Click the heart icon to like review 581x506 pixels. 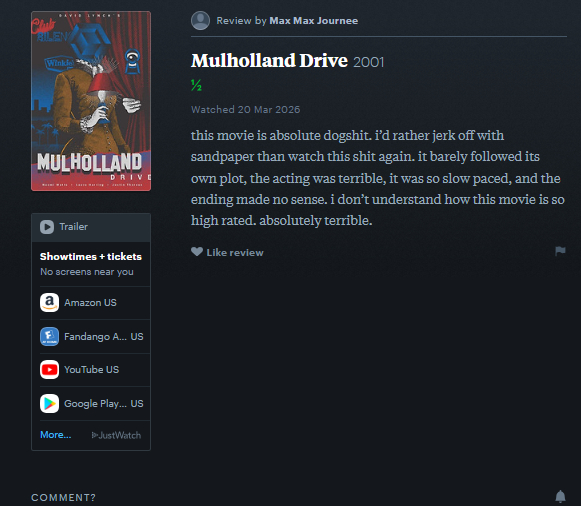point(197,252)
